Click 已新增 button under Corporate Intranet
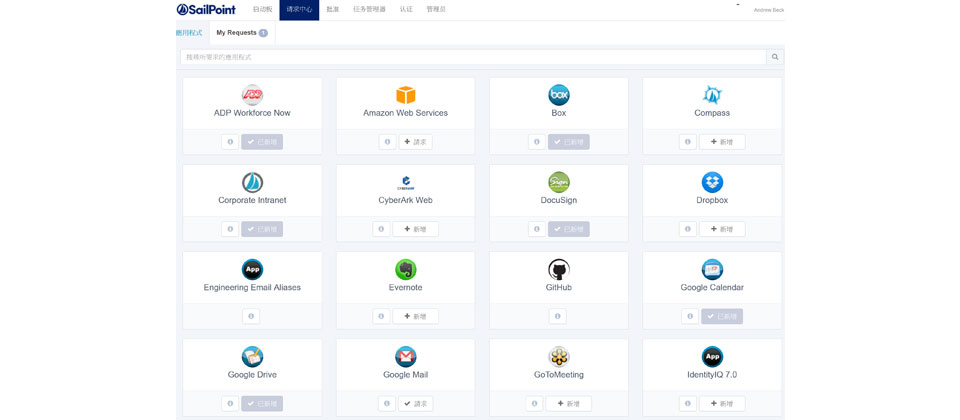This screenshot has height=420, width=960. click(x=262, y=229)
